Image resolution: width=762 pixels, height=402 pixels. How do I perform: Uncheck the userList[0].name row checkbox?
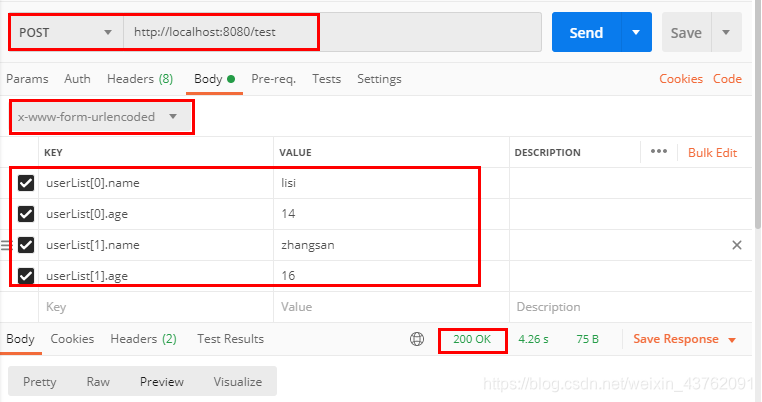[x=26, y=183]
